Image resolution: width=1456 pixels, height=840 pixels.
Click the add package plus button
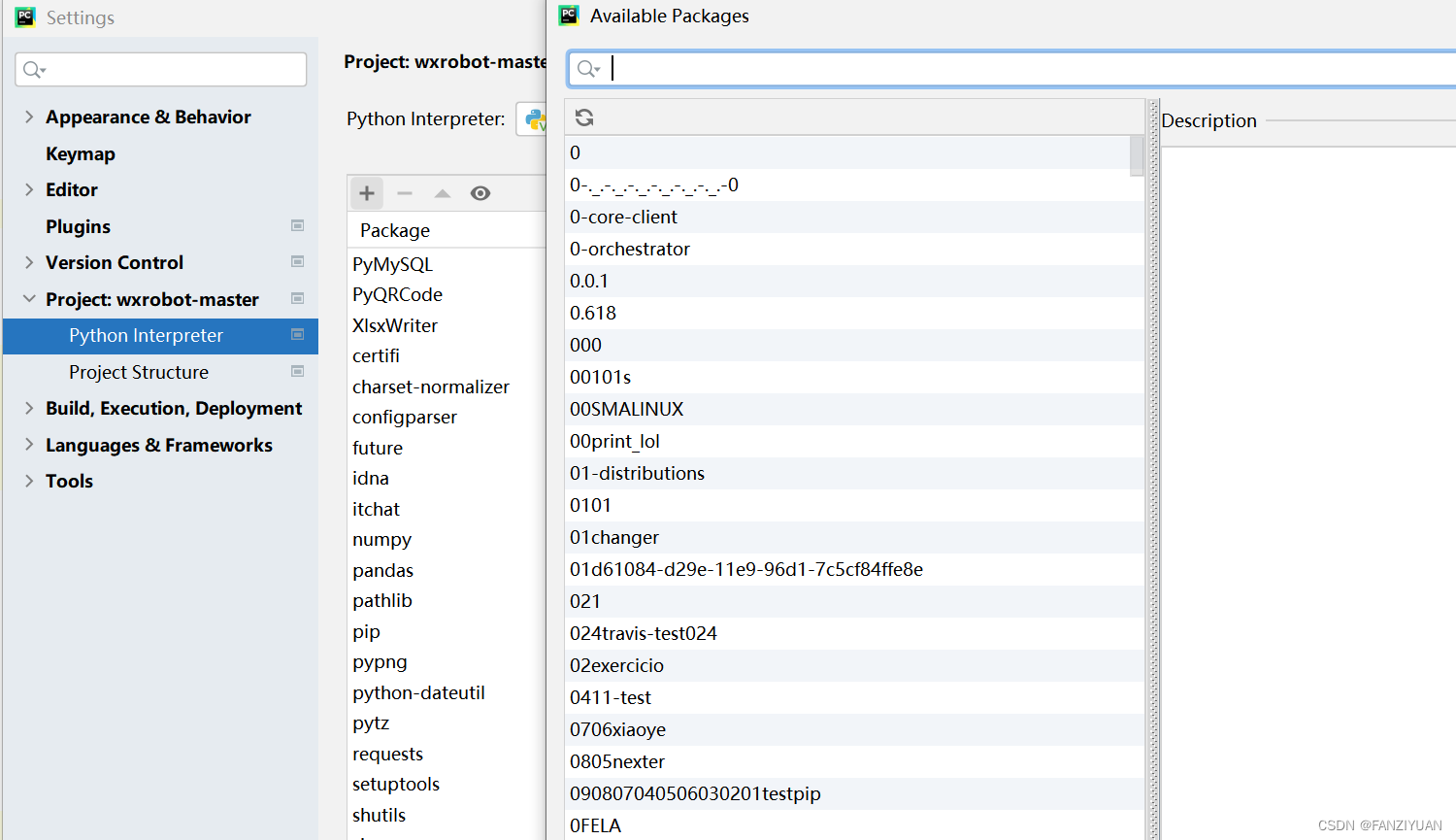point(367,193)
